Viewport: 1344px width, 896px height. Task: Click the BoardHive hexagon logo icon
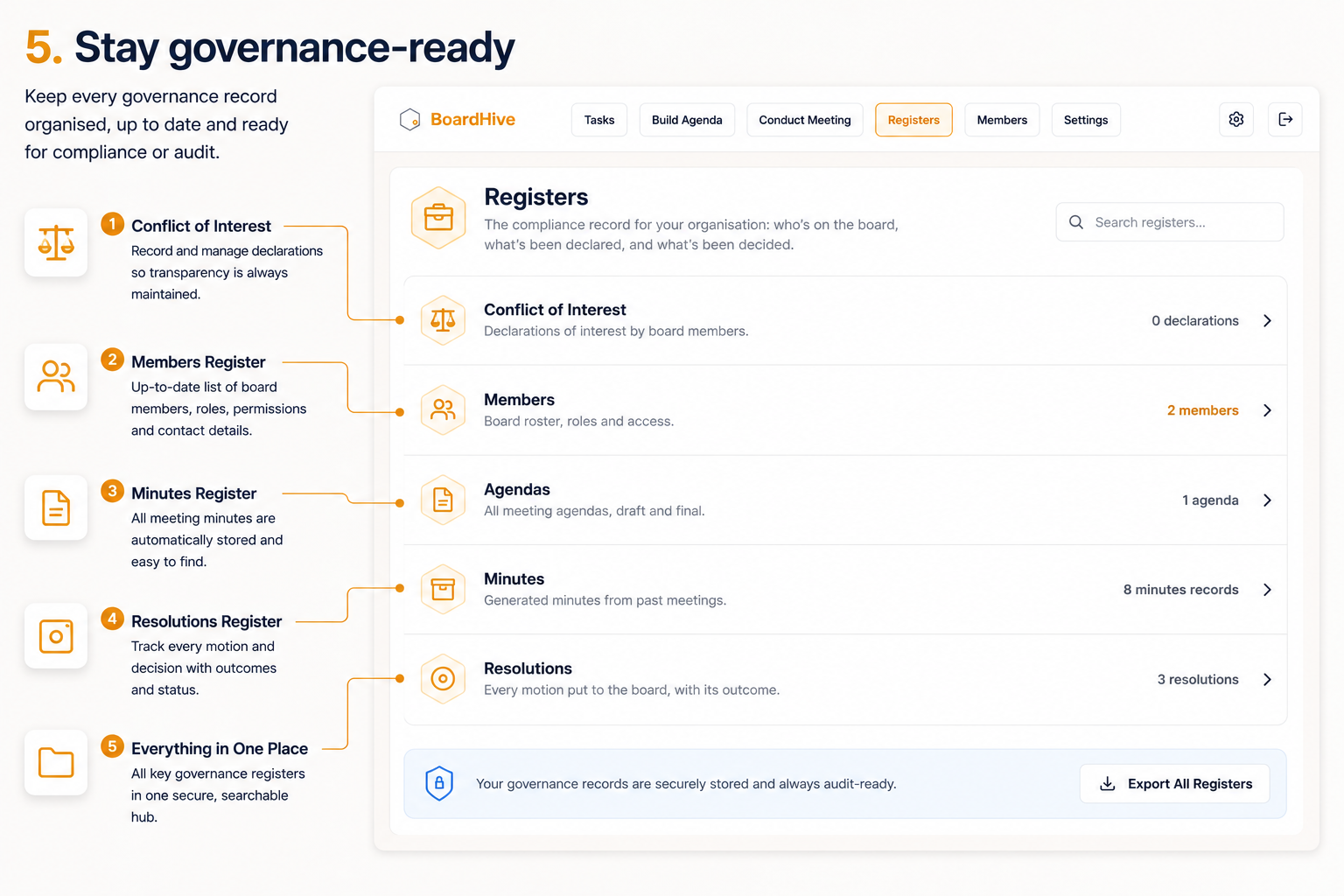(409, 120)
